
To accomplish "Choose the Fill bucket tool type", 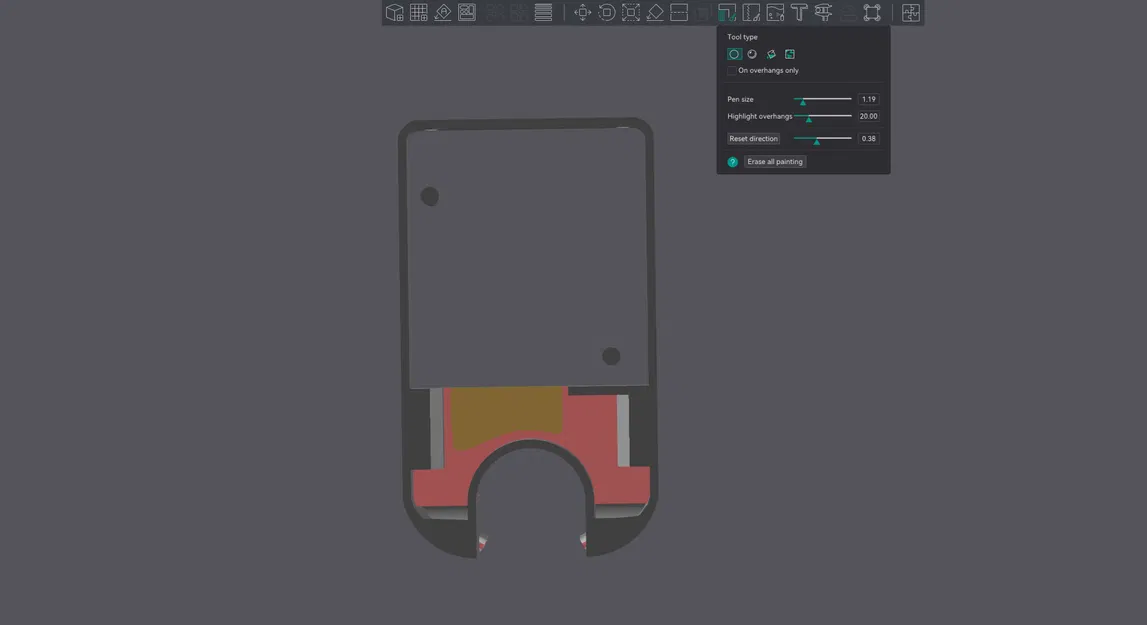I will [x=771, y=54].
